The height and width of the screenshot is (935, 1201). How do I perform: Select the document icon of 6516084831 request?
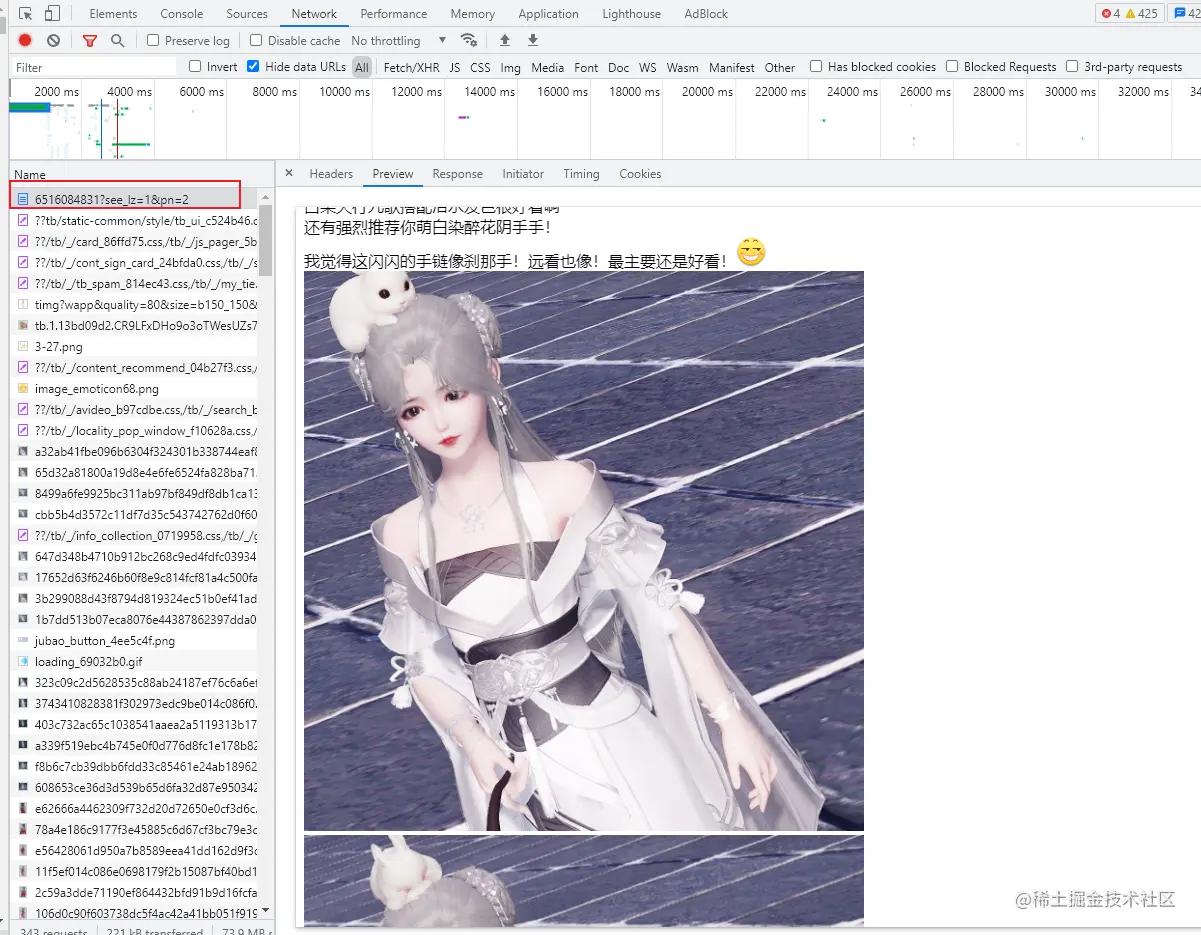point(24,199)
